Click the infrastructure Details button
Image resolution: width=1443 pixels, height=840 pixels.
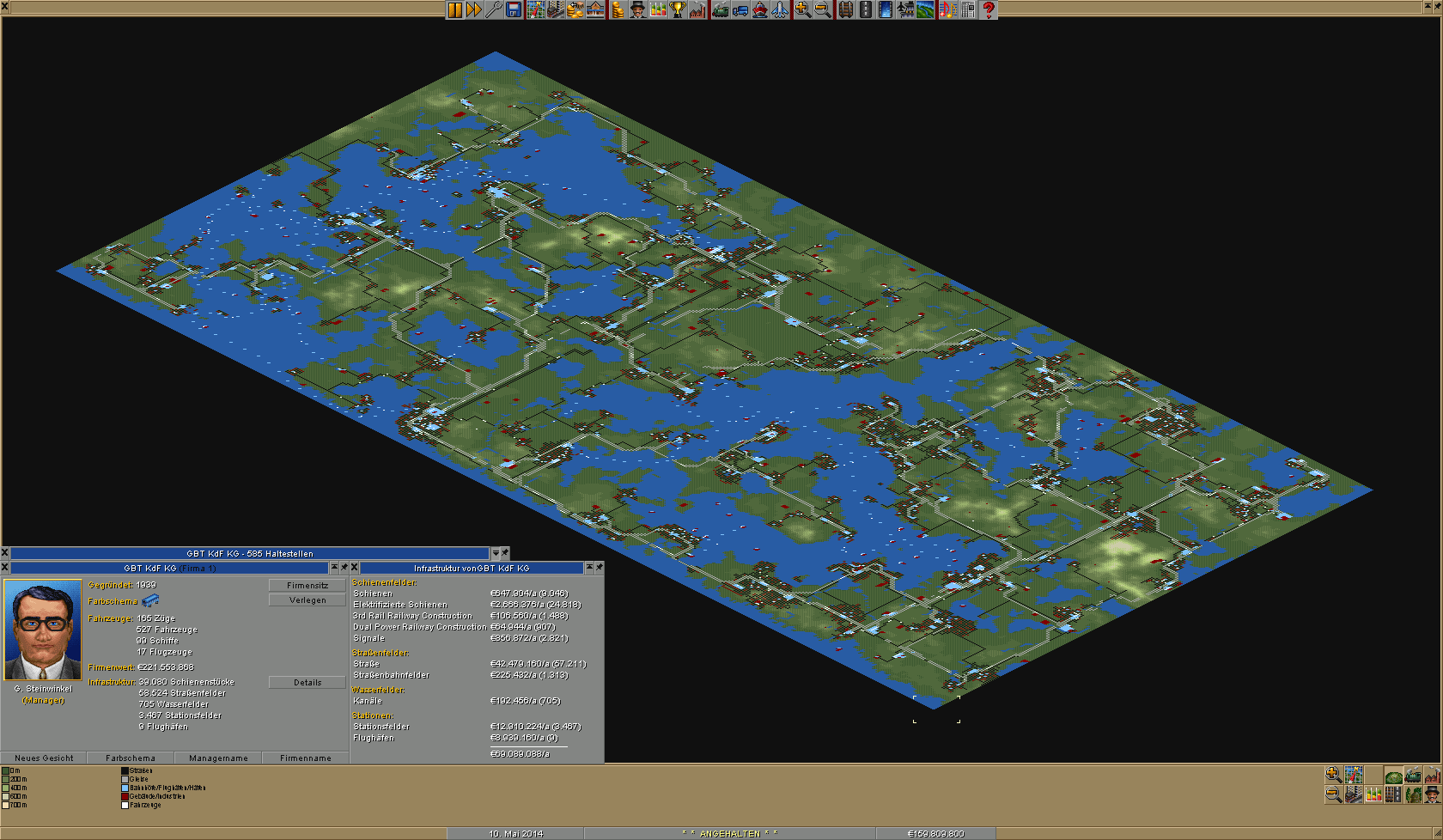(307, 683)
